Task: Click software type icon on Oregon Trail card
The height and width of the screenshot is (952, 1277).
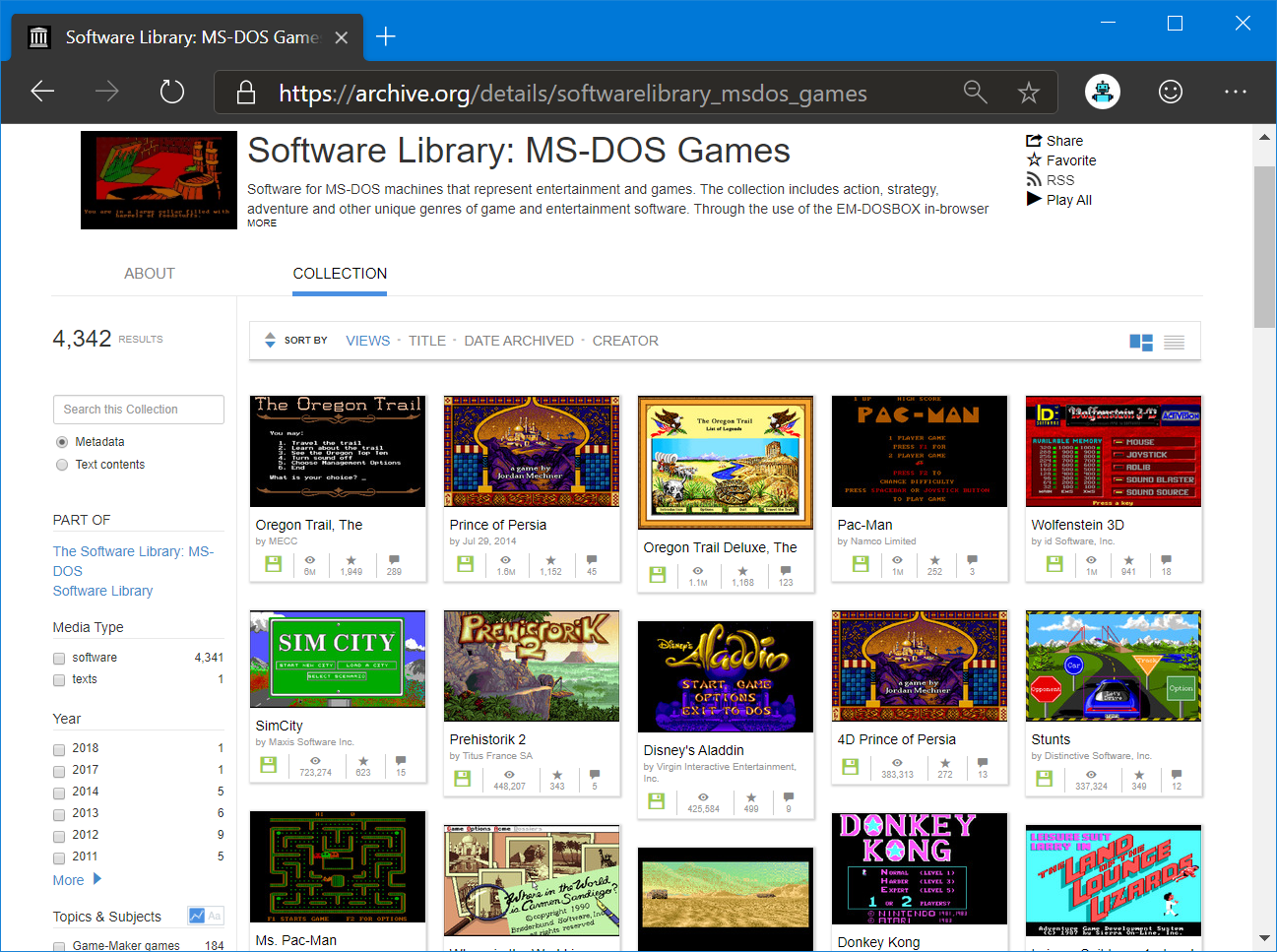Action: coord(274,564)
